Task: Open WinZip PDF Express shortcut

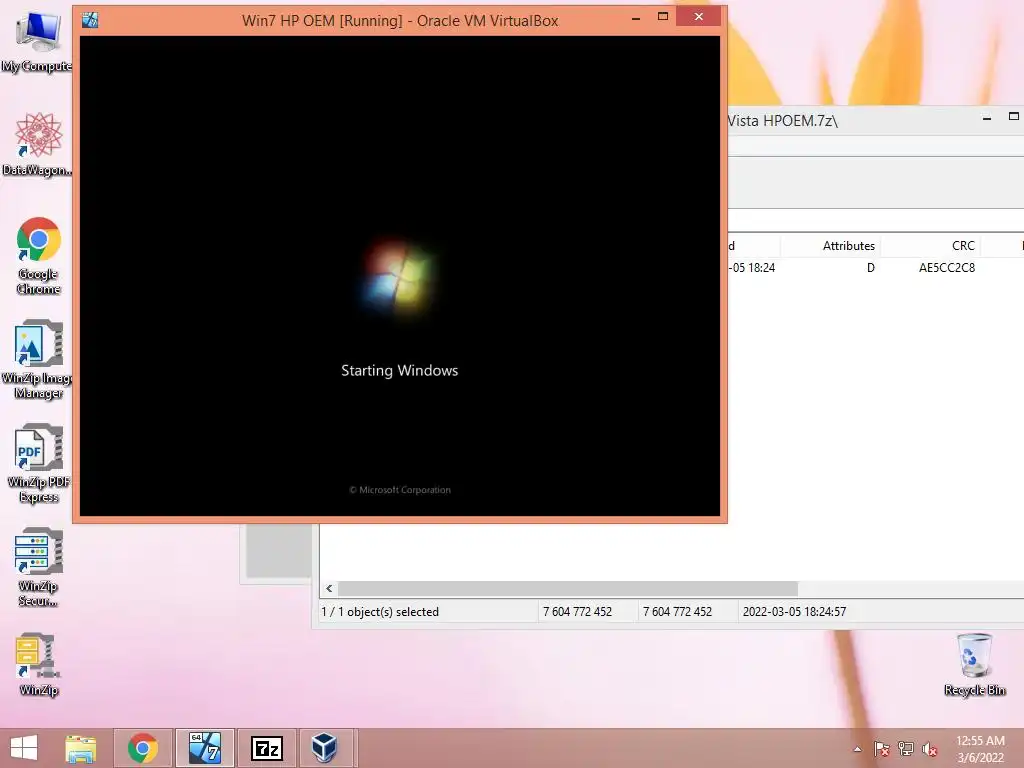Action: [38, 463]
